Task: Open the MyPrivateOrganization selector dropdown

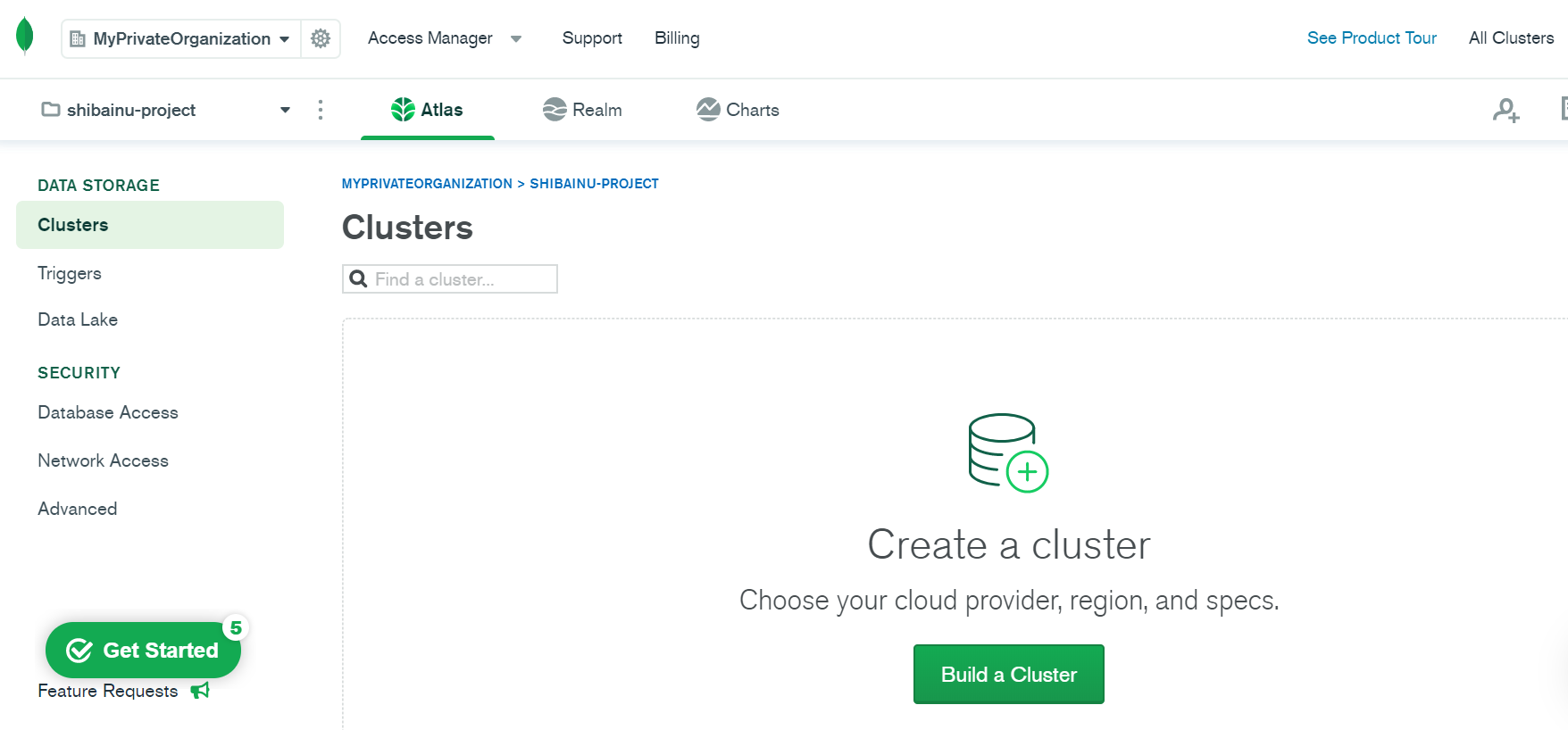Action: pyautogui.click(x=181, y=38)
